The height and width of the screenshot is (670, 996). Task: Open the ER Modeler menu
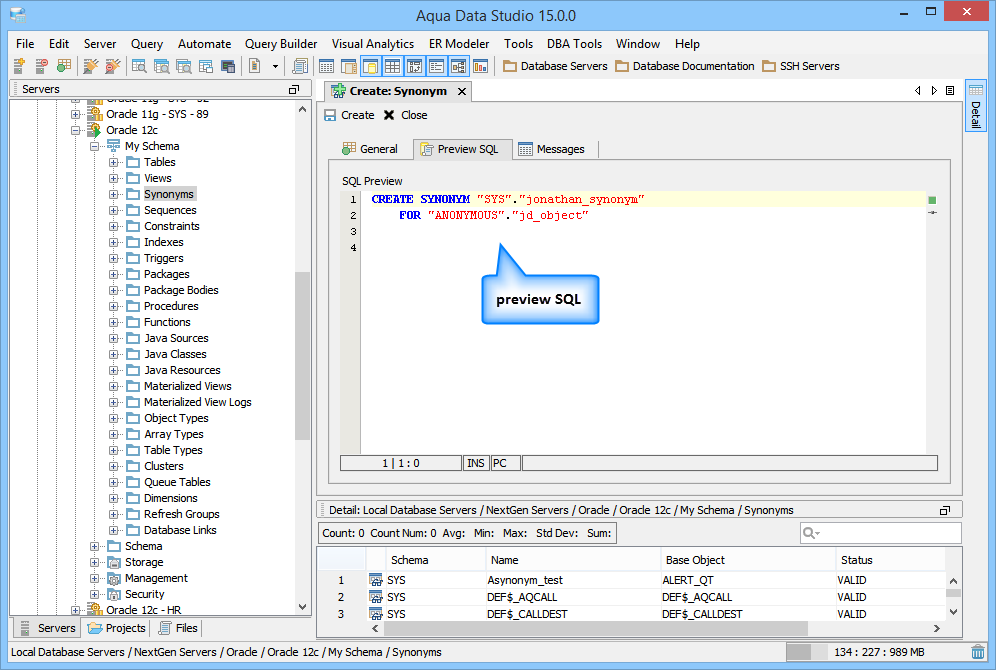(459, 44)
